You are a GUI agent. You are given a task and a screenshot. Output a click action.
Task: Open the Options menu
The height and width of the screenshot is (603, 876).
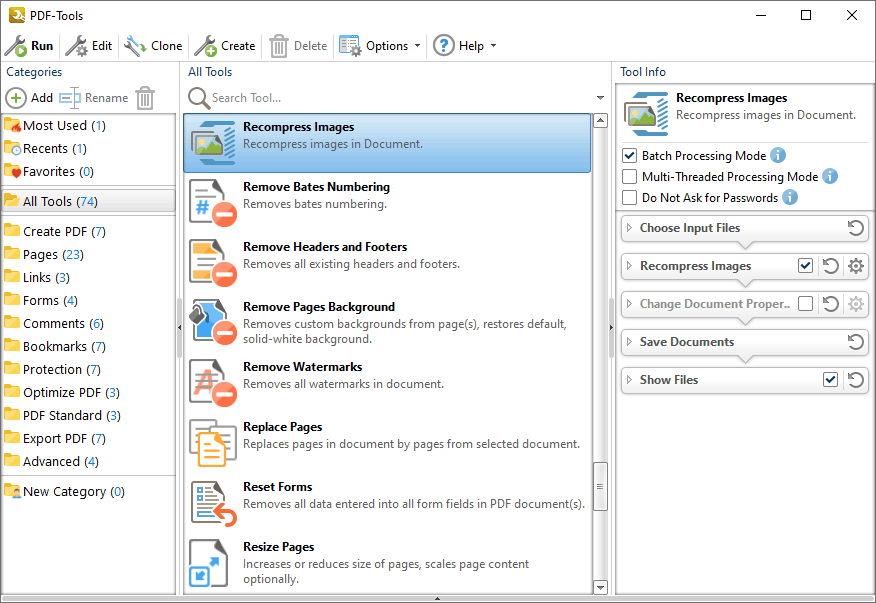pyautogui.click(x=380, y=46)
